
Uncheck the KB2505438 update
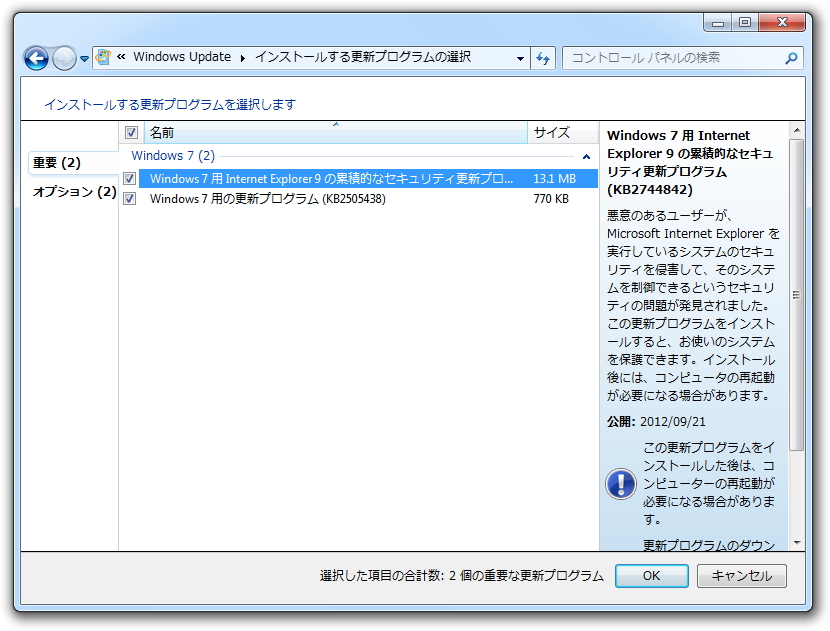(131, 199)
